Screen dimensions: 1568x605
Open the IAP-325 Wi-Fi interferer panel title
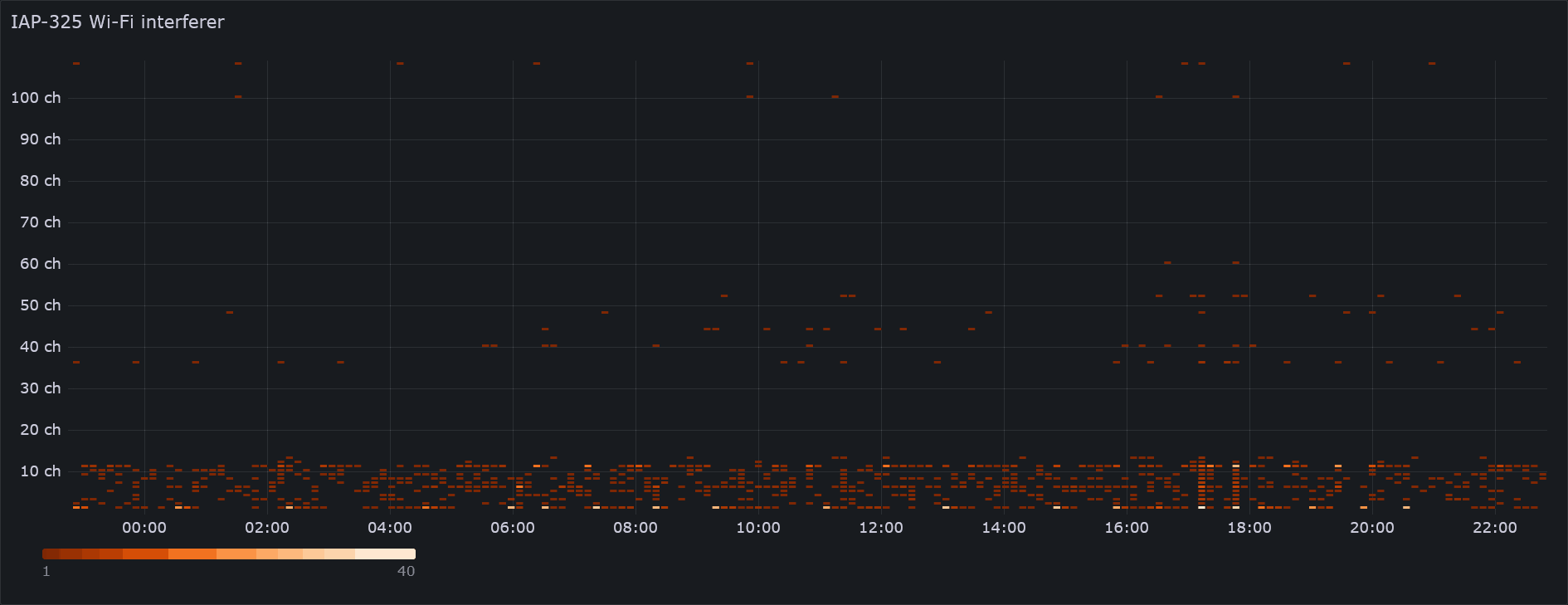(x=117, y=22)
